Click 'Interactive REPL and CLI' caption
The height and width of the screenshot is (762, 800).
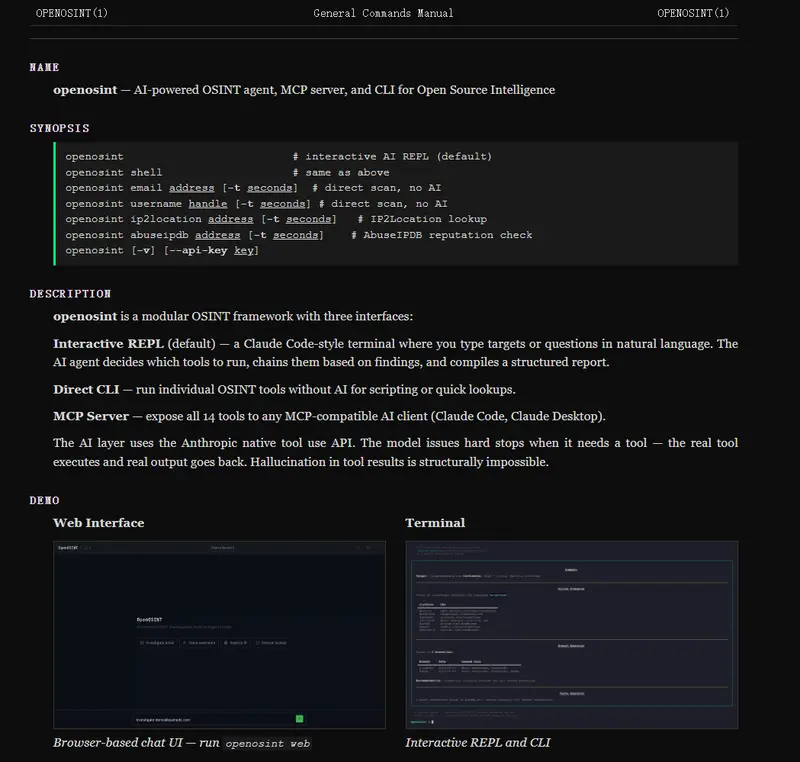pos(478,743)
